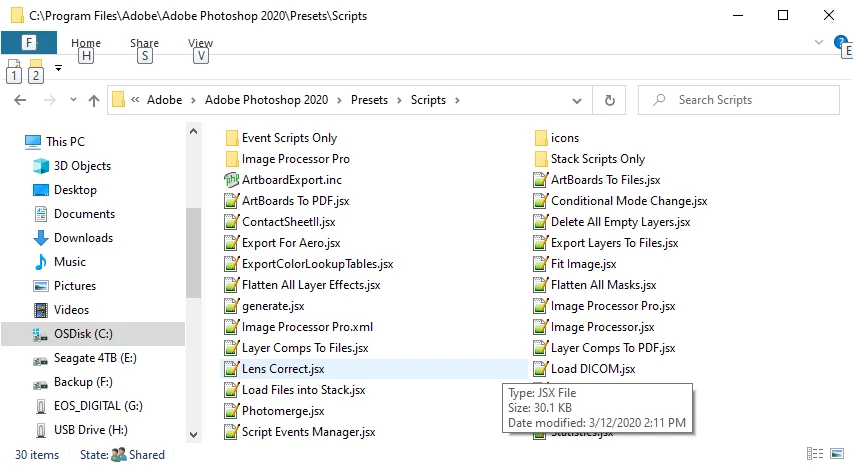853x467 pixels.
Task: Go up one folder level
Action: [x=94, y=100]
